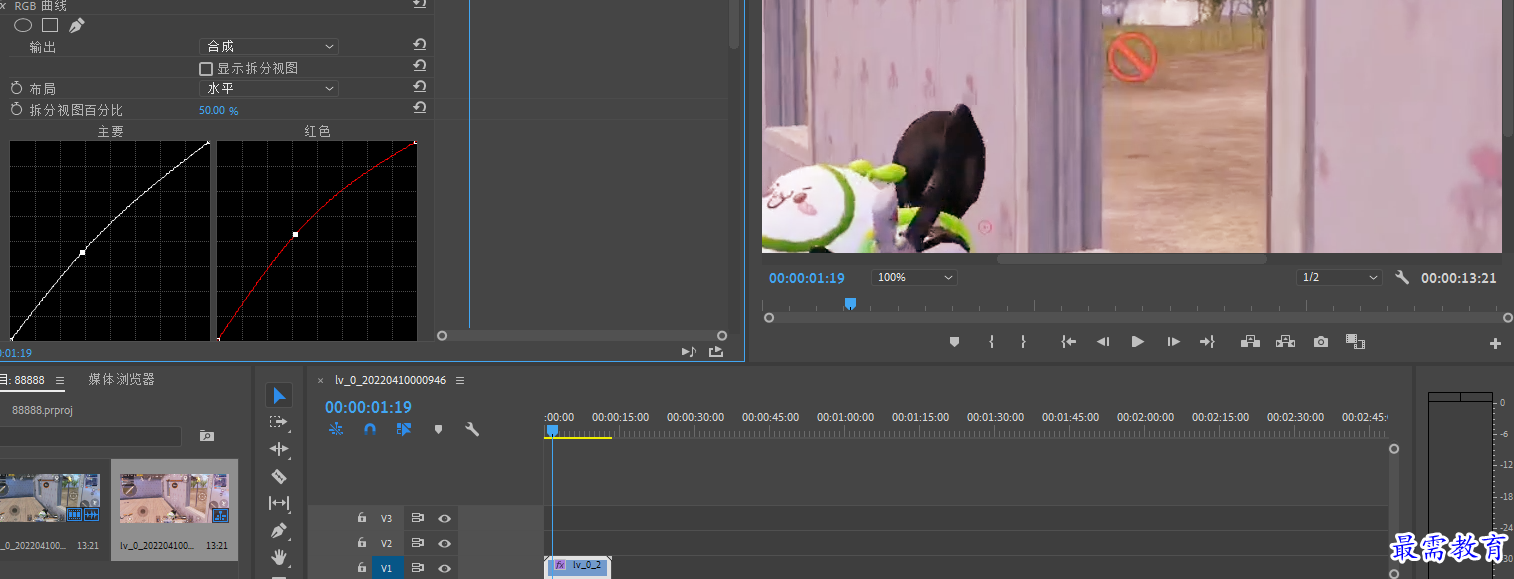Screen dimensions: 1514x579
Task: Open the 88888 project panel menu
Action: (x=60, y=381)
